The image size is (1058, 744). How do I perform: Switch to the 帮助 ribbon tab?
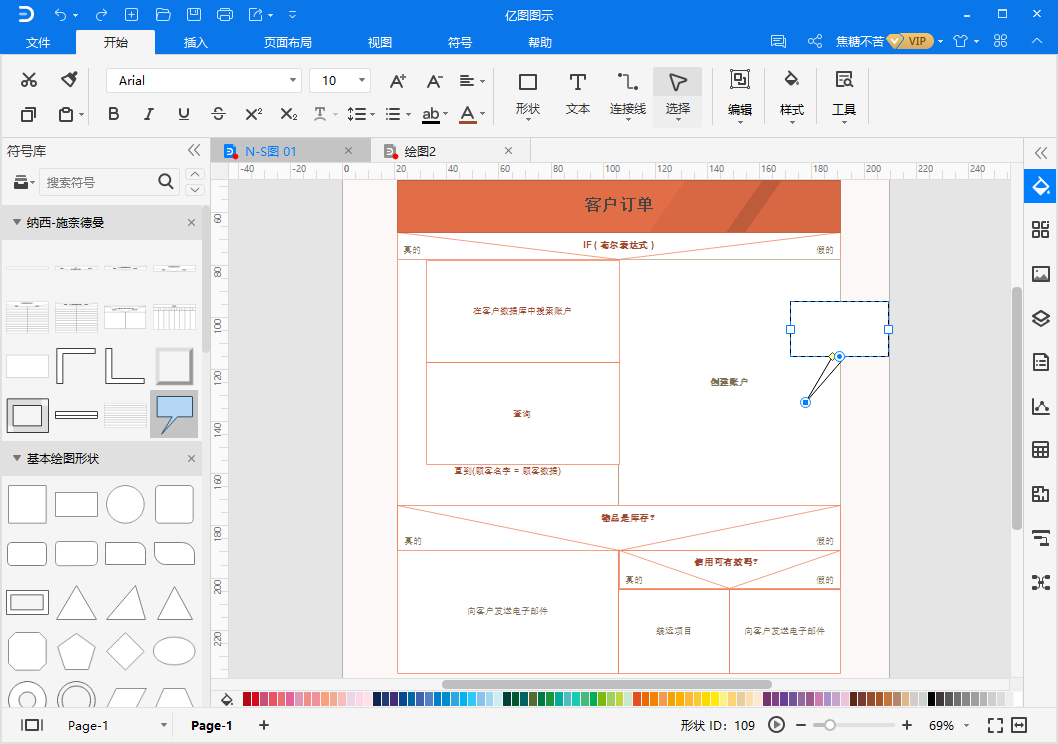(540, 42)
